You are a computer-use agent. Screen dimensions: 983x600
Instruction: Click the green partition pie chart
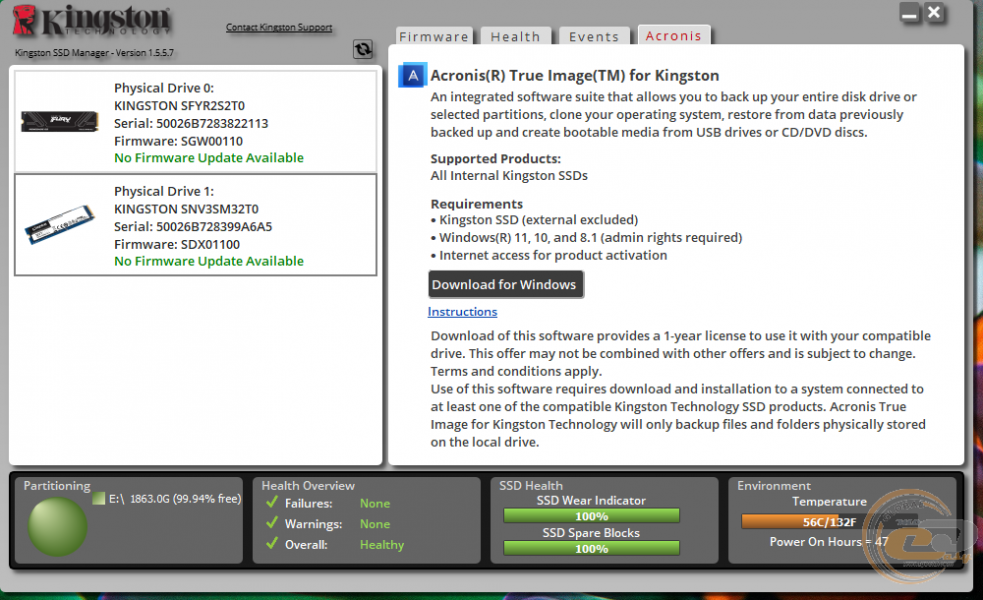point(57,526)
